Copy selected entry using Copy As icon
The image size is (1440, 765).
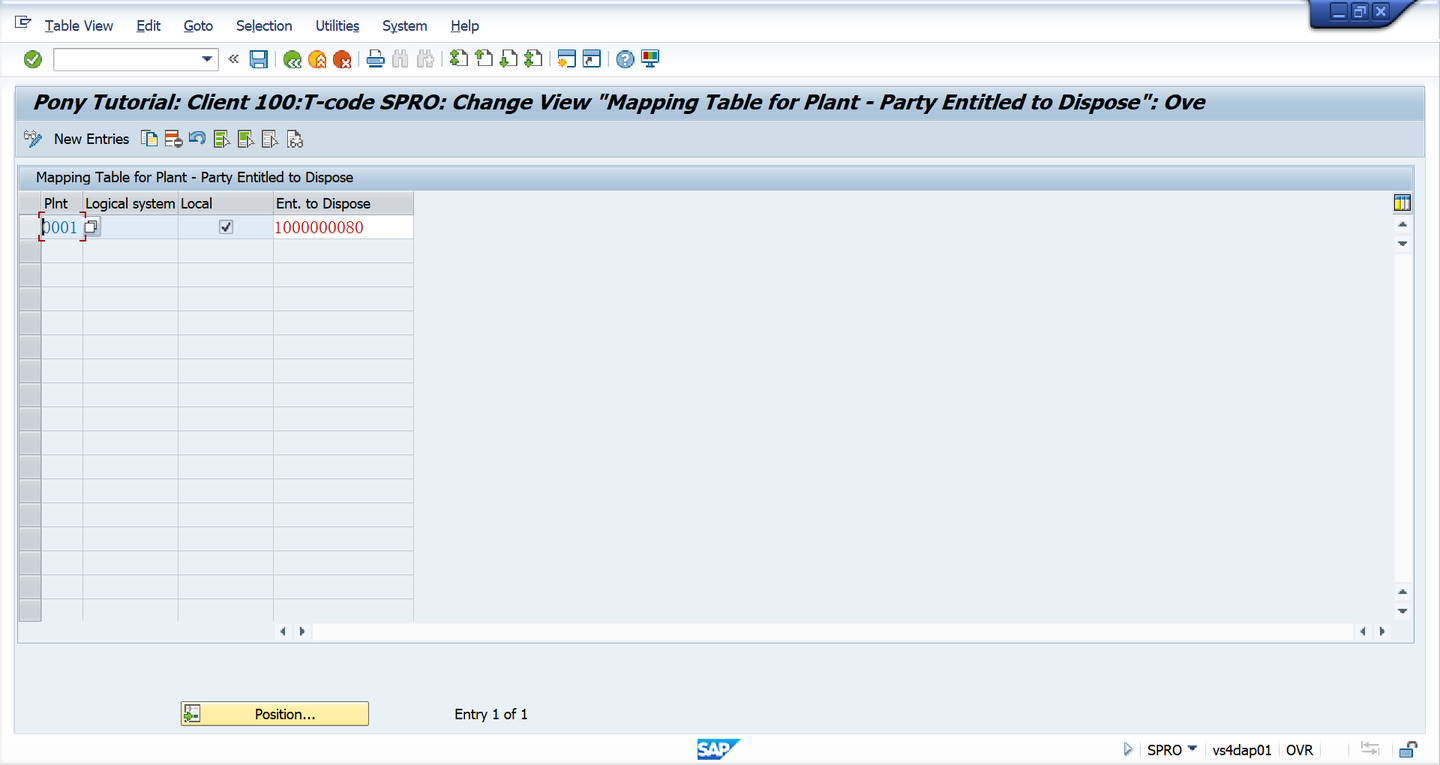pyautogui.click(x=148, y=138)
